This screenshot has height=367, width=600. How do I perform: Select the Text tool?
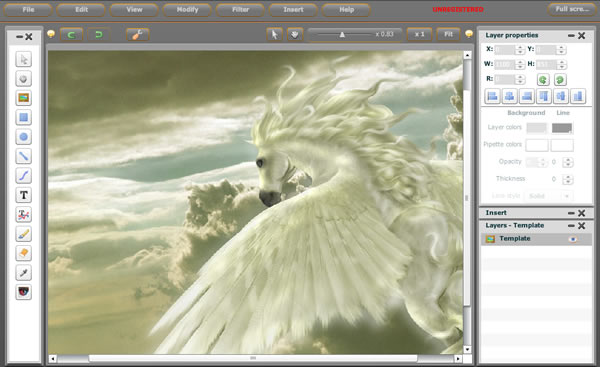(24, 195)
